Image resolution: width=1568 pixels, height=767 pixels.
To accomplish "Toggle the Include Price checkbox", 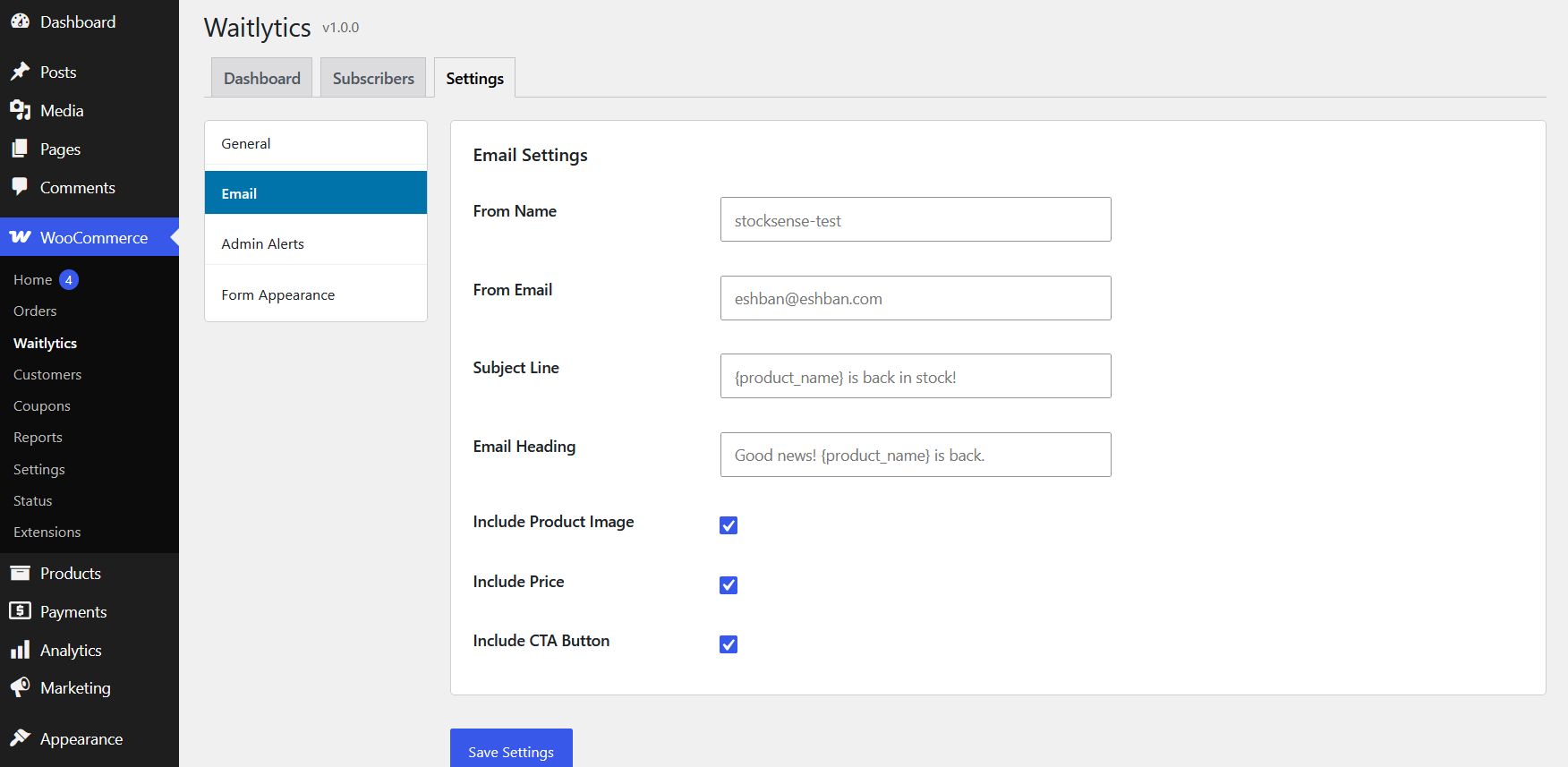I will (x=729, y=585).
